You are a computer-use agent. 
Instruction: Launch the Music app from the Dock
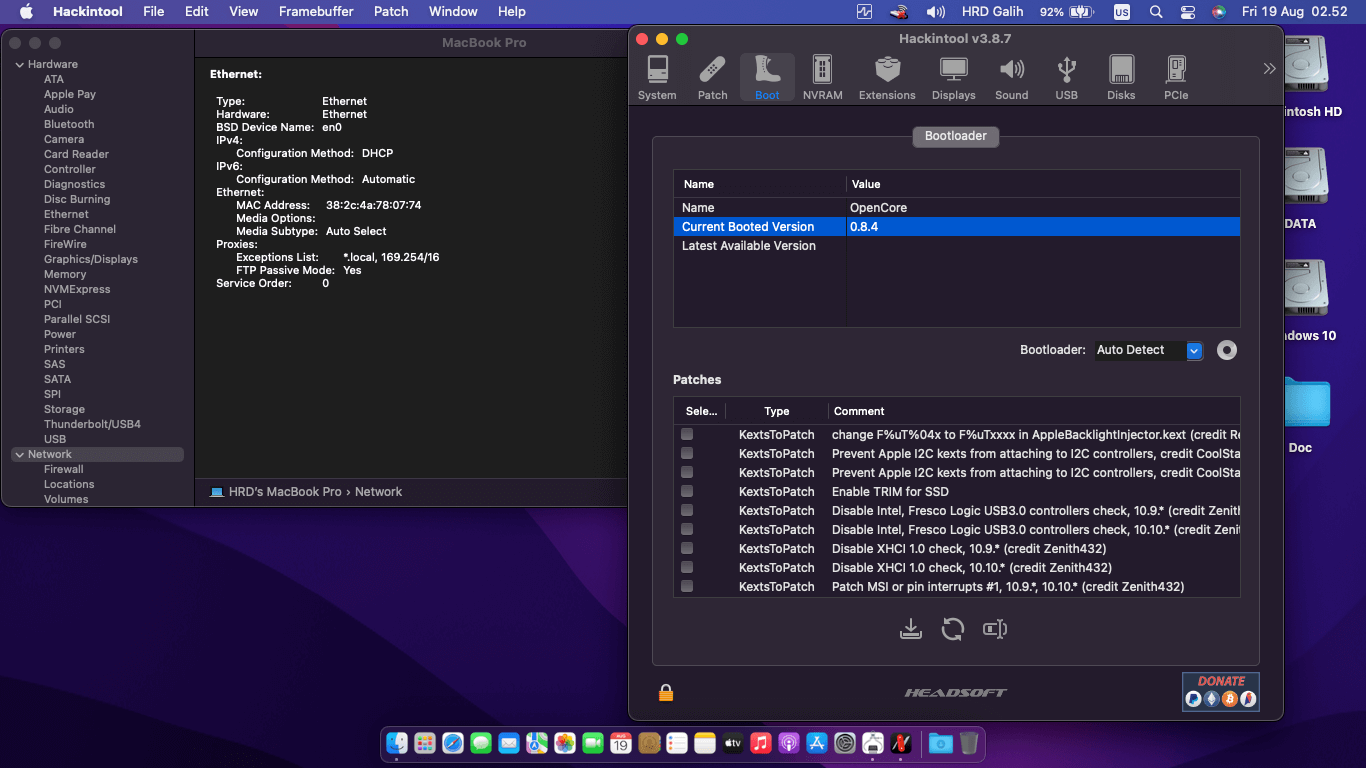761,743
